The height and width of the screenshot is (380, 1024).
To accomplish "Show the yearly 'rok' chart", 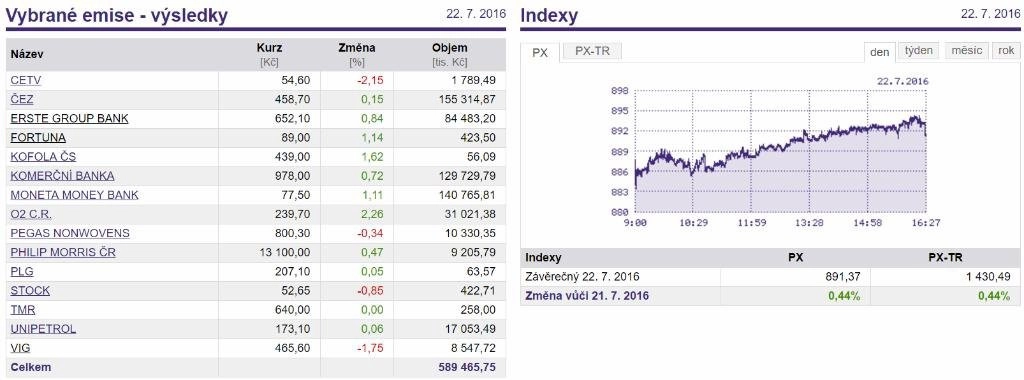I will (1006, 51).
